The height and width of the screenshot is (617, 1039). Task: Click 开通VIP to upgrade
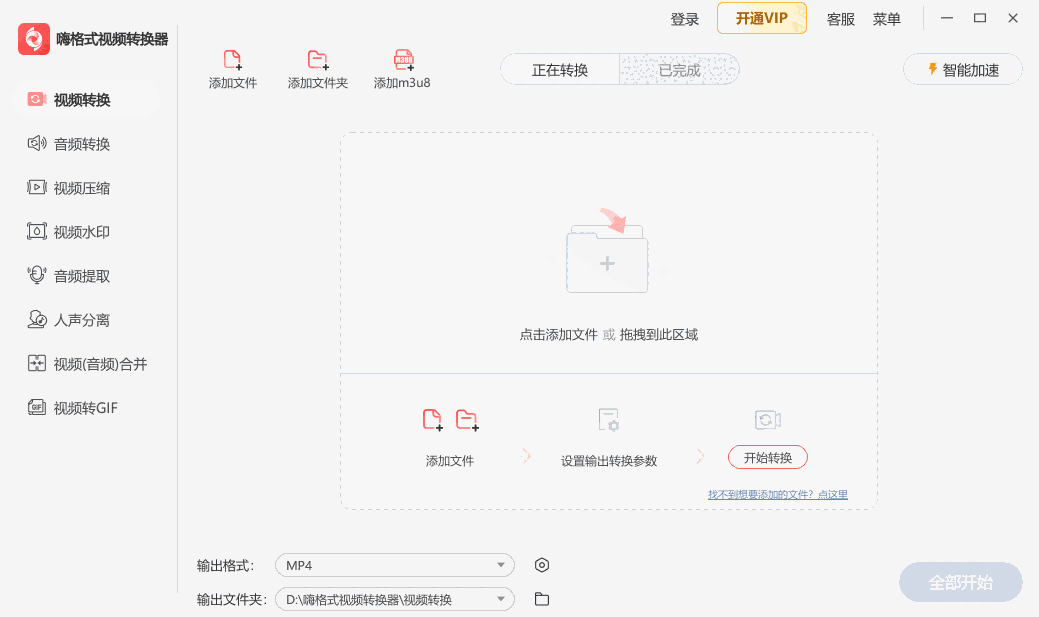point(761,18)
